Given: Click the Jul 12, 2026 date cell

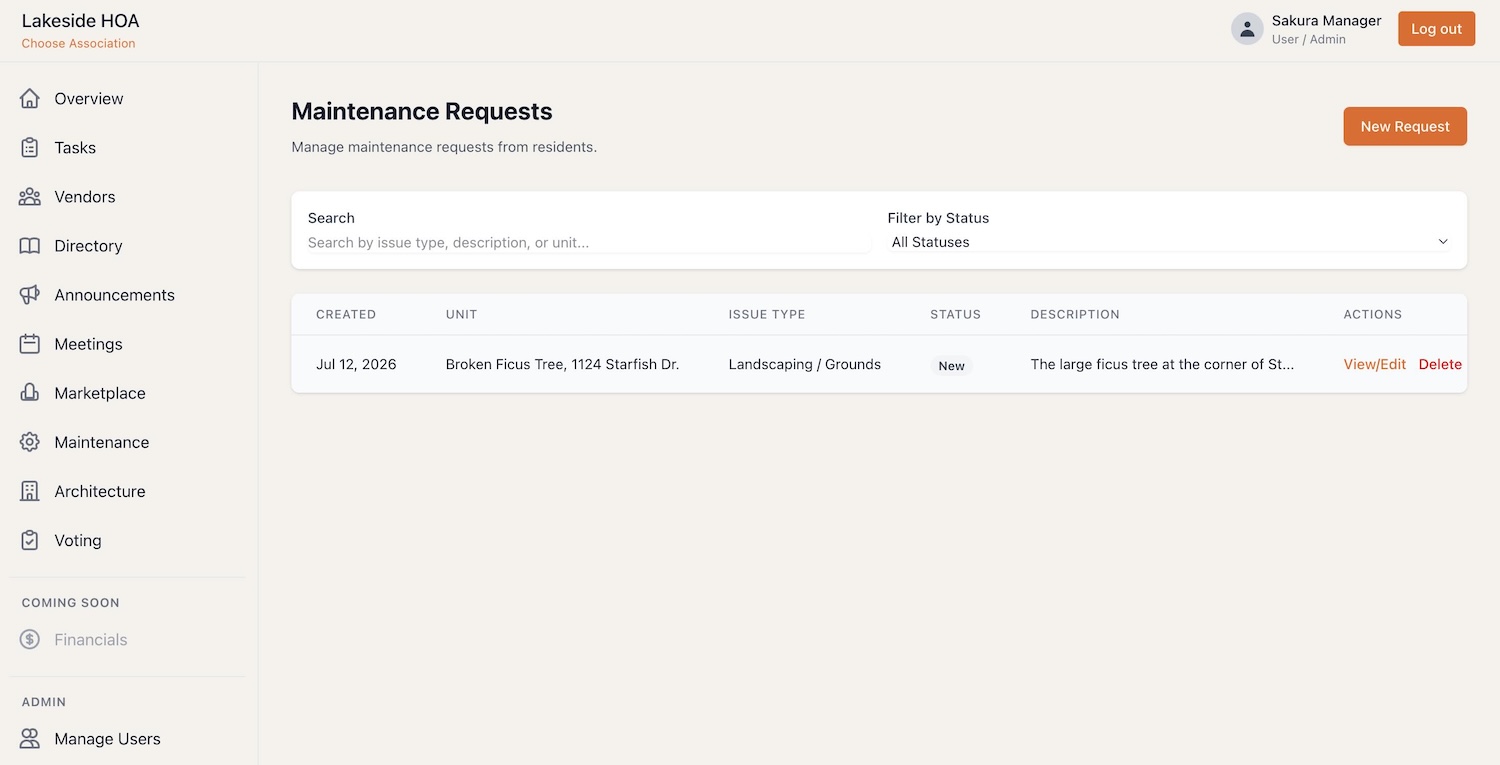Looking at the screenshot, I should point(356,364).
